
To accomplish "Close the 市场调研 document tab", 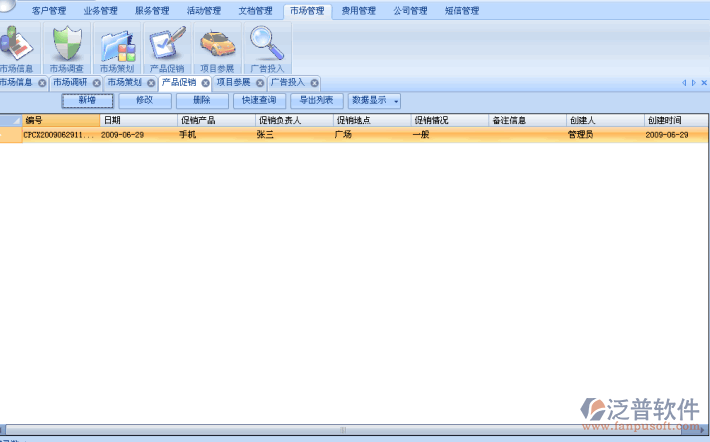I will (x=96, y=83).
